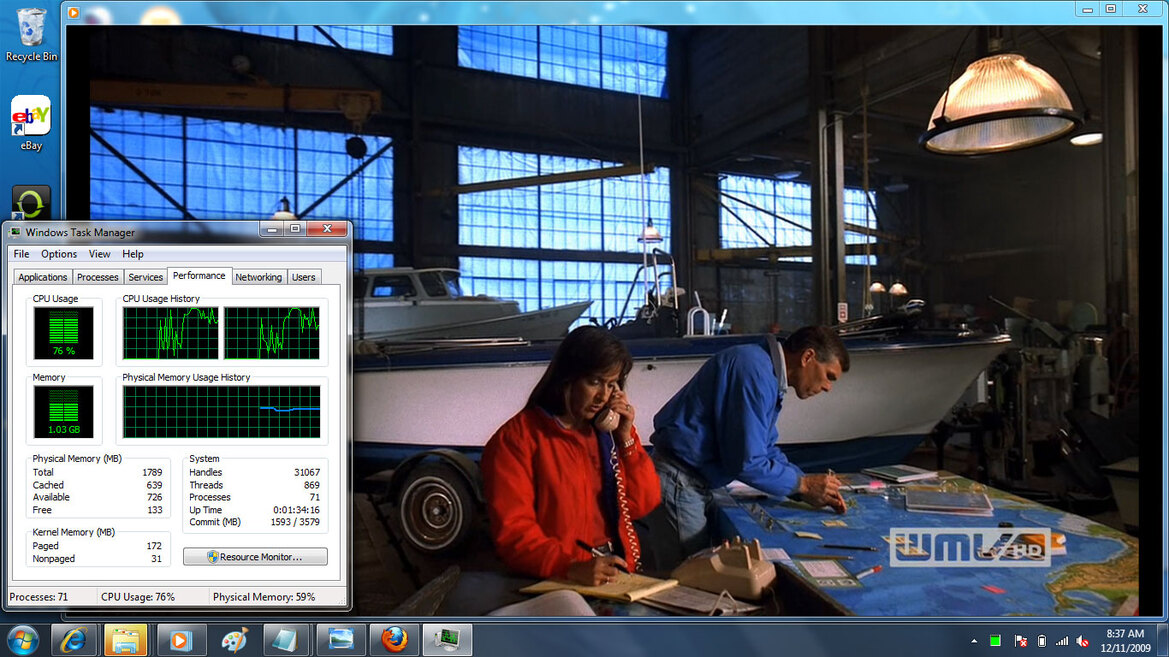1169x657 pixels.
Task: Click the Resource Monitor button
Action: click(x=255, y=556)
